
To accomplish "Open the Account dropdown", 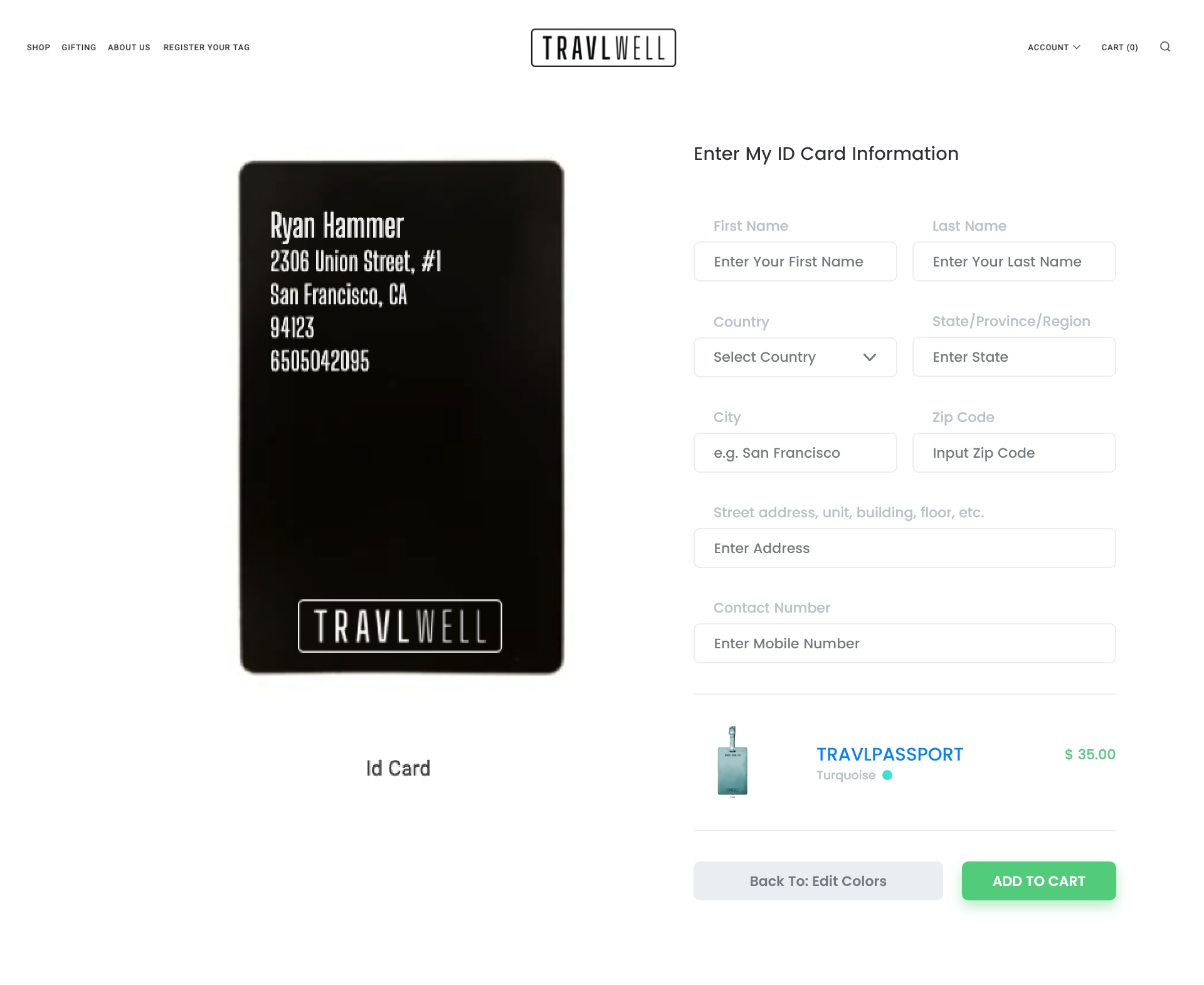I will click(x=1053, y=47).
